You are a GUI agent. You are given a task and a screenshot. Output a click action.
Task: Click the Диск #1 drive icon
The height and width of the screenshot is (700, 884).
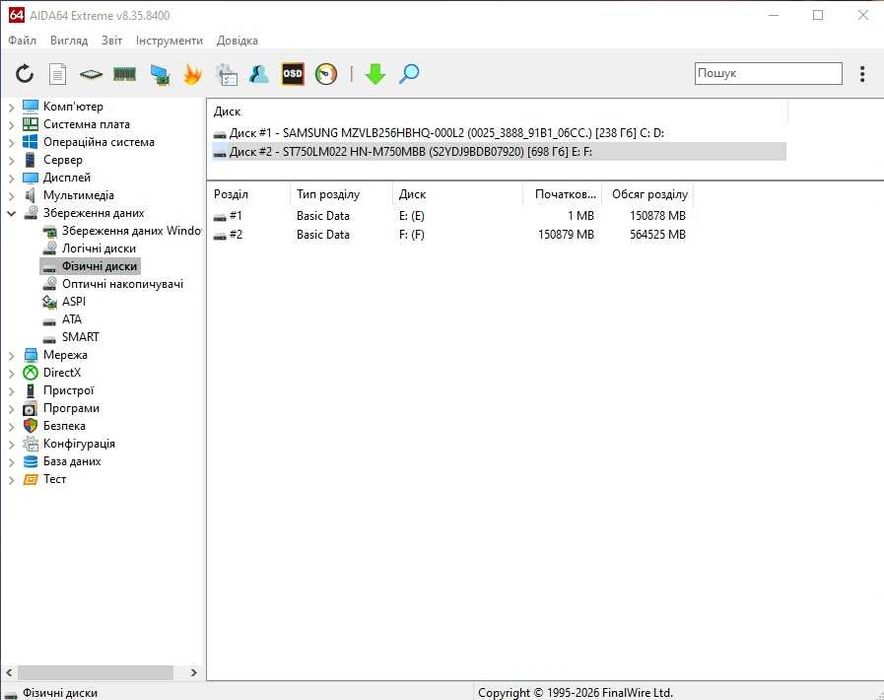[x=220, y=134]
